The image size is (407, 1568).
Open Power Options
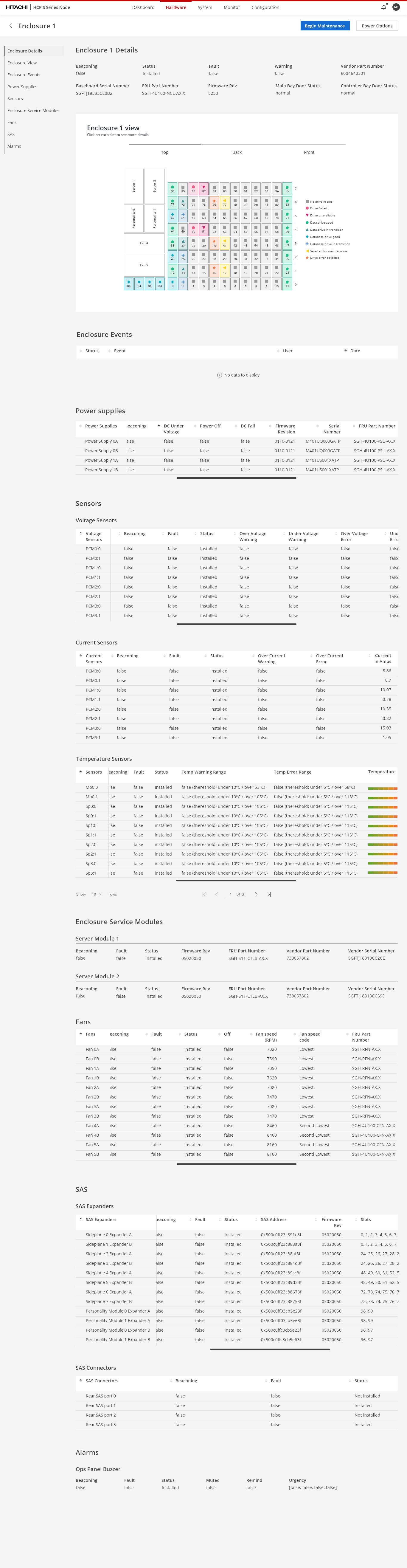(x=377, y=26)
